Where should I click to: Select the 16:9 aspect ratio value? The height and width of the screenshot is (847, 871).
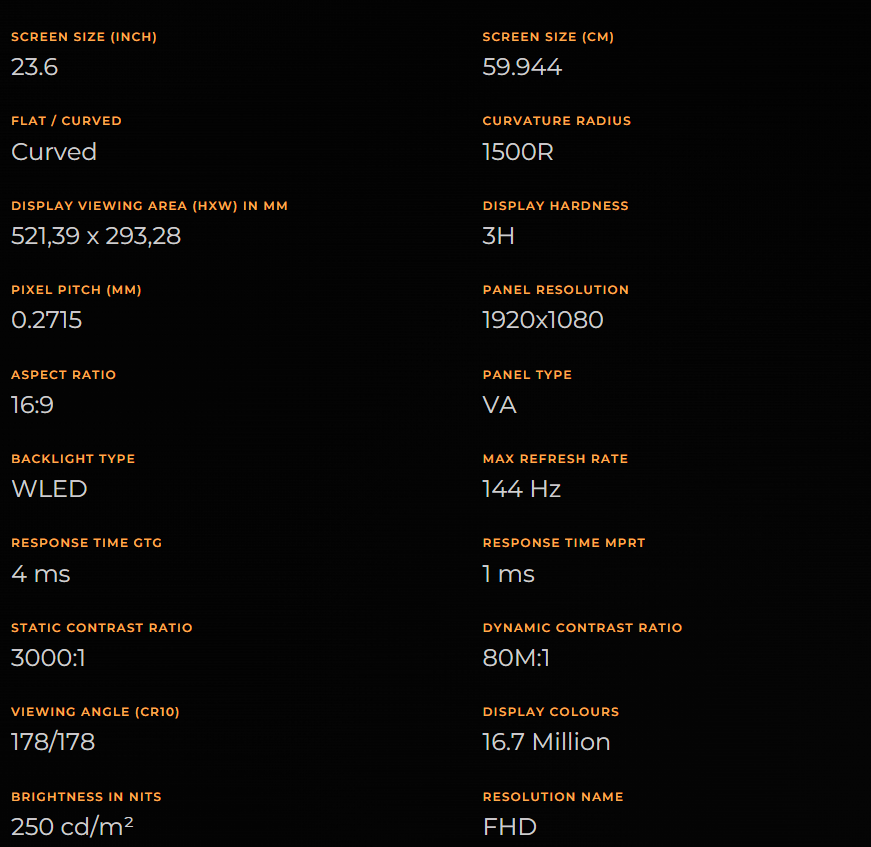pos(32,405)
